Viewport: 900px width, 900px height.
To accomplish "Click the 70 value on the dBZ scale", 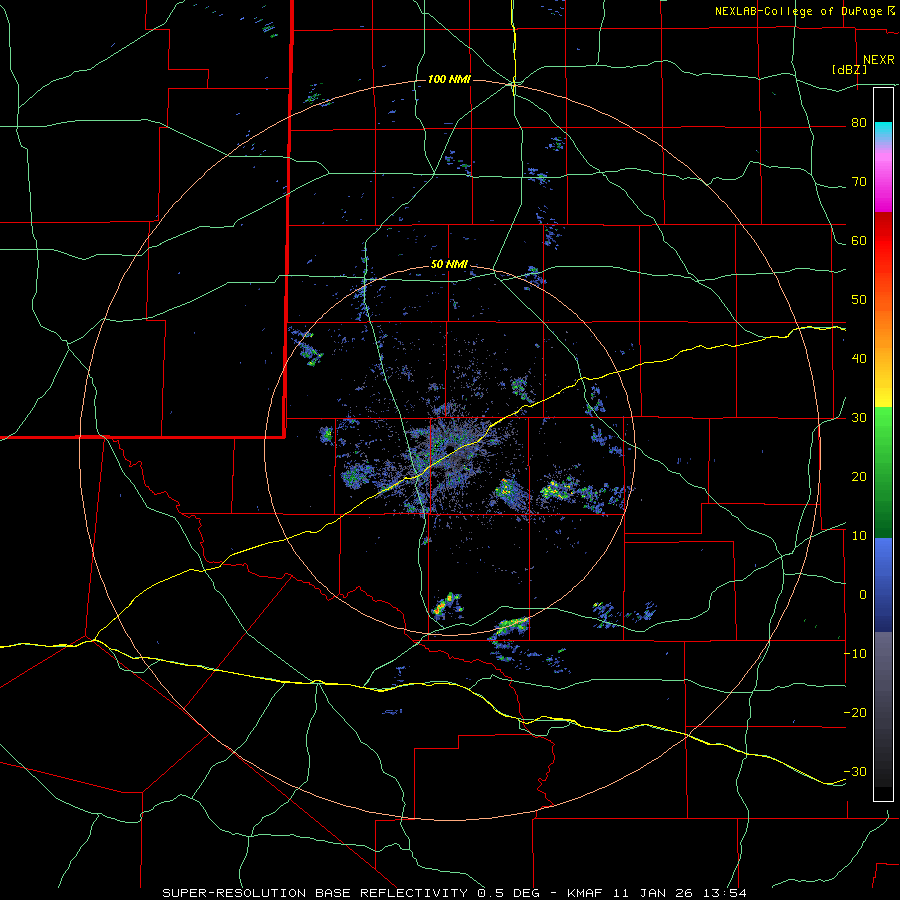I will 859,182.
